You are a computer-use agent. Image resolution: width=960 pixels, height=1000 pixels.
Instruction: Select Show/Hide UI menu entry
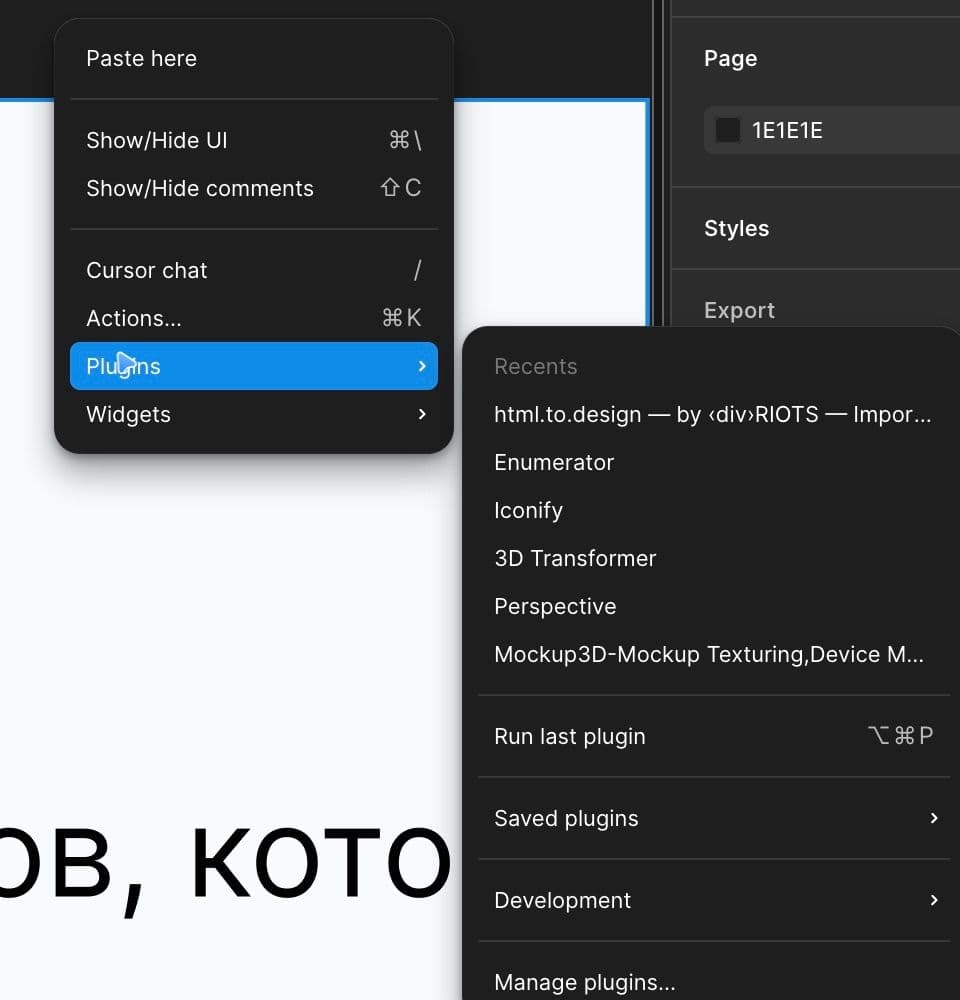click(253, 140)
